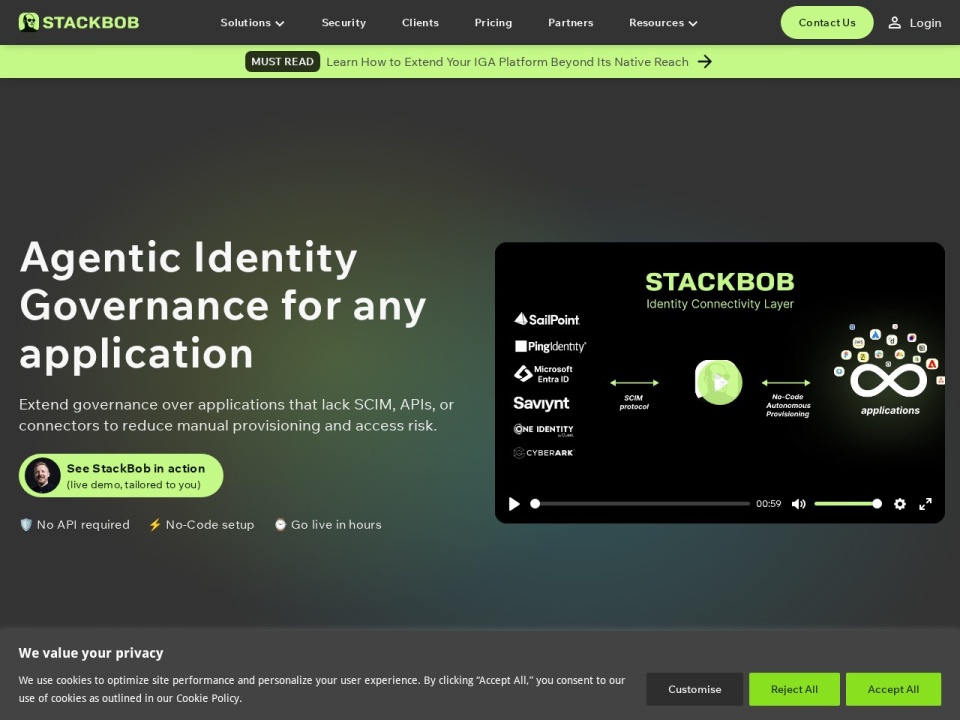Open video settings gear icon
This screenshot has width=960, height=720.
click(899, 503)
